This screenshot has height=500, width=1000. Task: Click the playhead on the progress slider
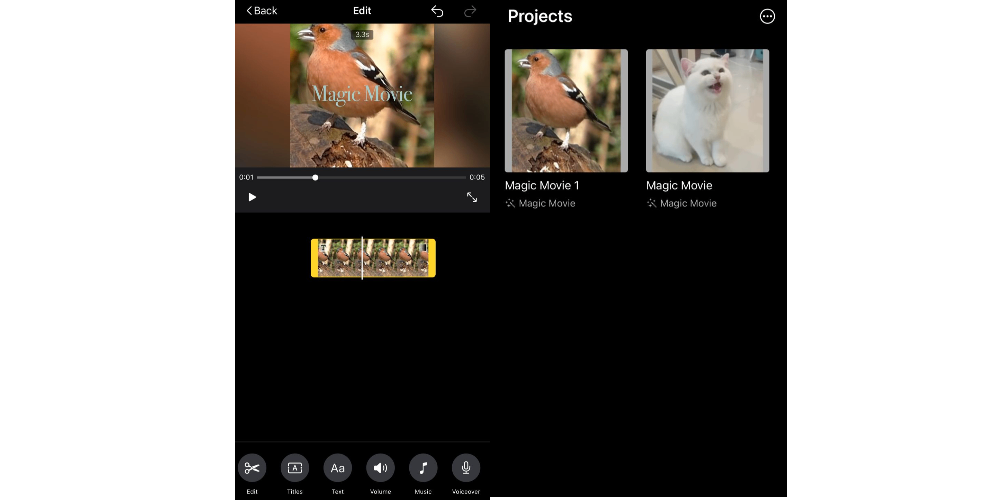315,177
